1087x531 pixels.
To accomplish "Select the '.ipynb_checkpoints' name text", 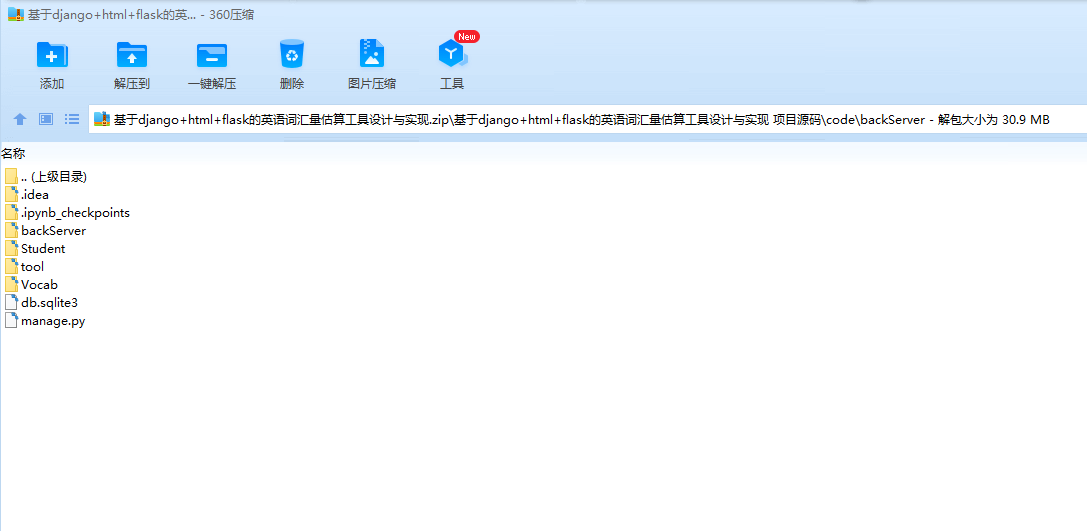I will pos(76,213).
